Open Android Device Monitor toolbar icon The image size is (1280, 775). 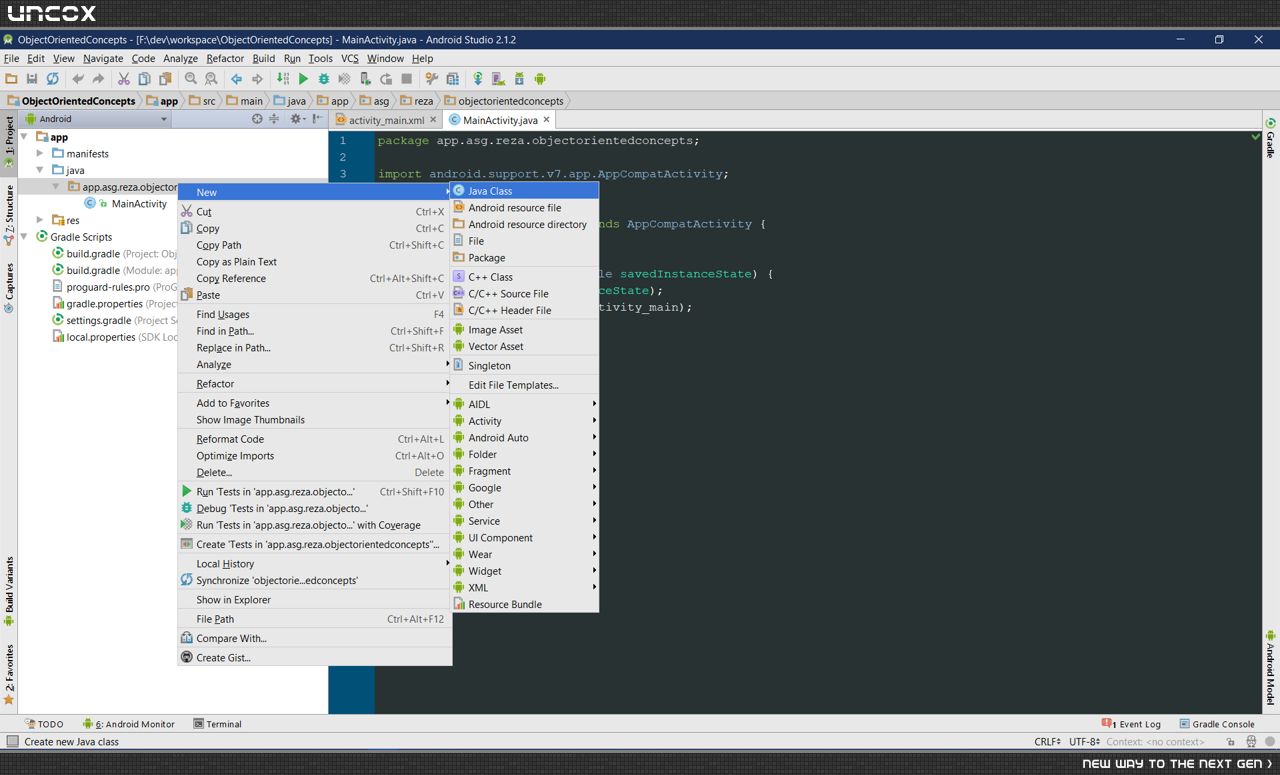pyautogui.click(x=540, y=79)
